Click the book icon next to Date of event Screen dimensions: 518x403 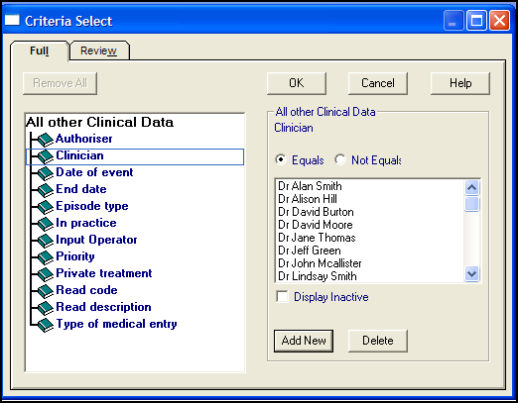click(x=45, y=173)
